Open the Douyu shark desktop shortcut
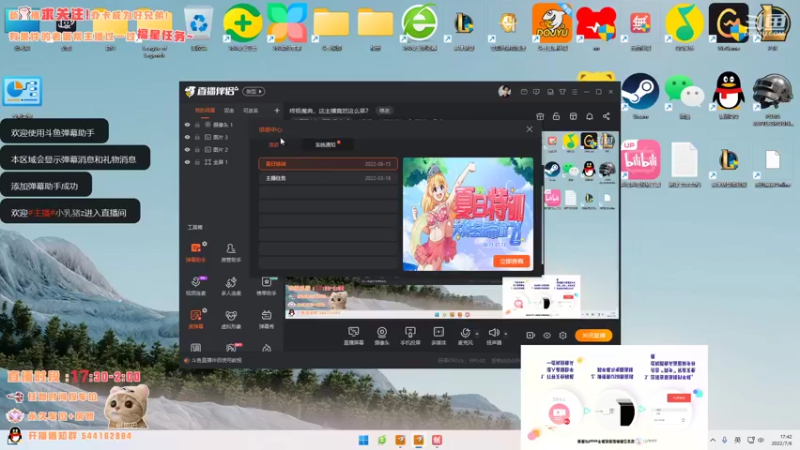The image size is (800, 450). 552,27
